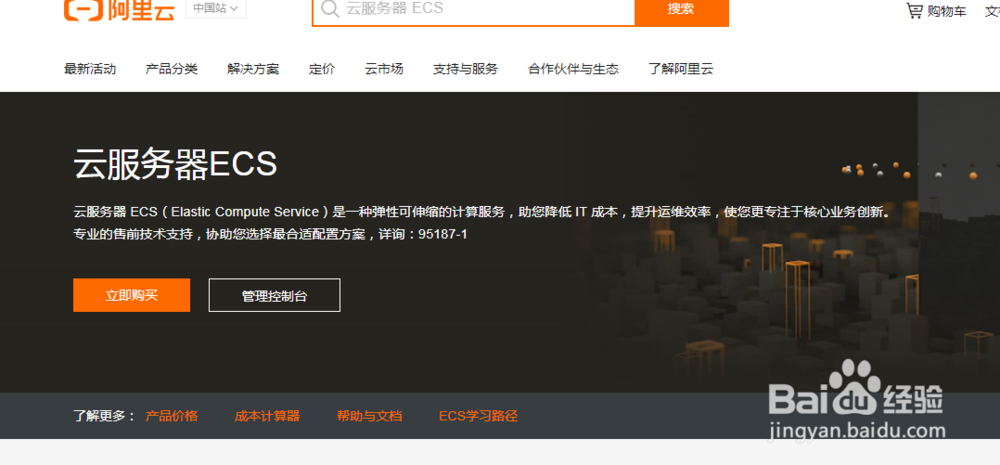Open the 产品分类 menu

coord(172,69)
